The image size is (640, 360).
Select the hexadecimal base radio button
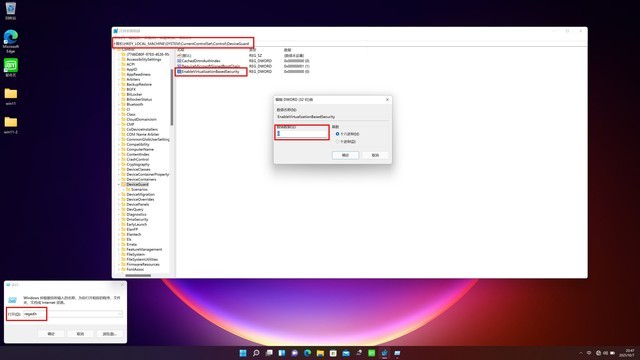click(338, 134)
